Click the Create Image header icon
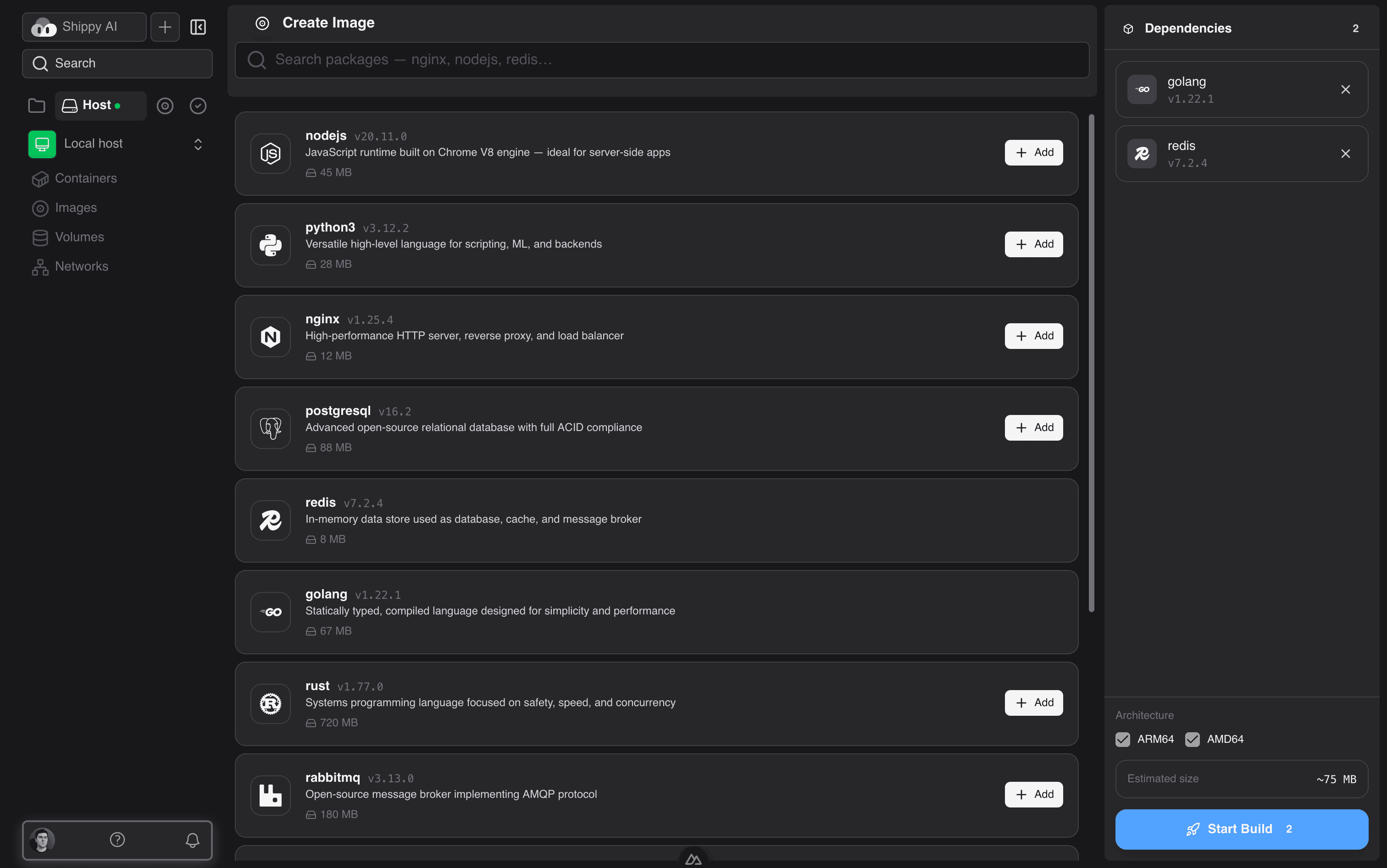This screenshot has width=1387, height=868. [262, 23]
